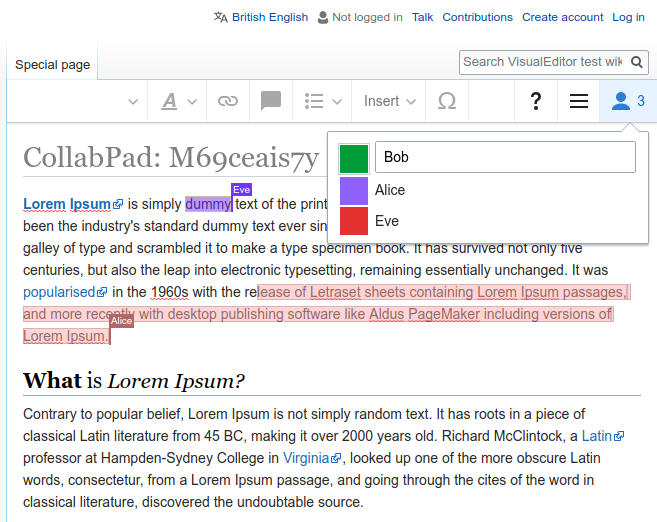Click the comment speech bubble icon

pos(271,101)
